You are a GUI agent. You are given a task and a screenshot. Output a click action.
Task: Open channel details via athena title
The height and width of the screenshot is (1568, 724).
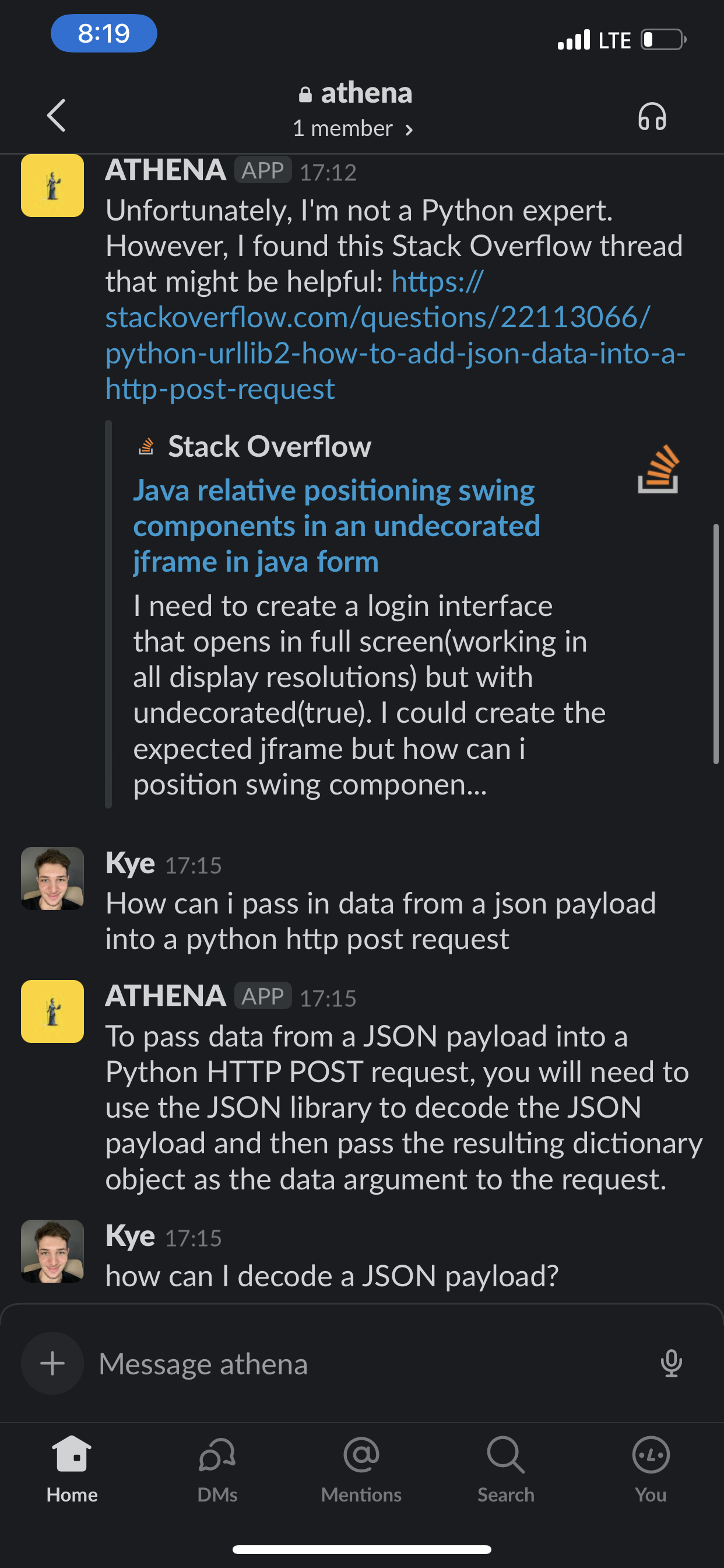coord(366,93)
